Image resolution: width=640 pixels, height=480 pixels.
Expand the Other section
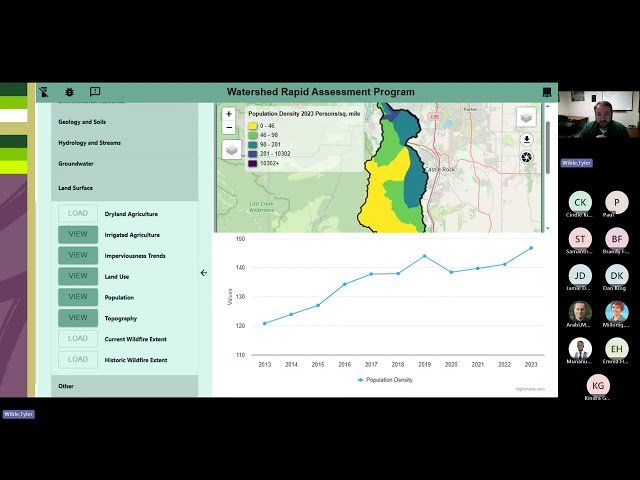click(124, 386)
